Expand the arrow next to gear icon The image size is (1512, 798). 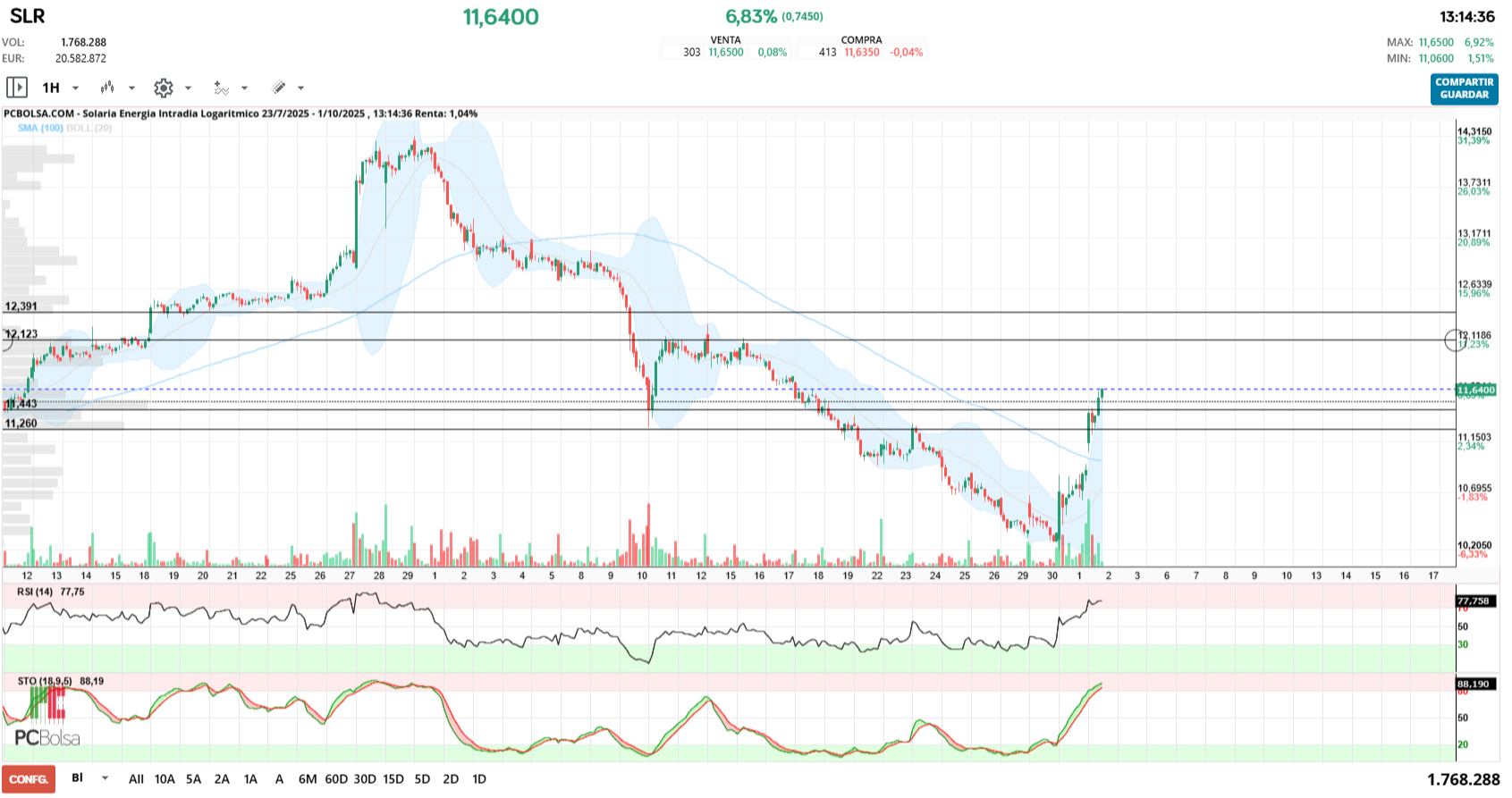click(x=188, y=88)
